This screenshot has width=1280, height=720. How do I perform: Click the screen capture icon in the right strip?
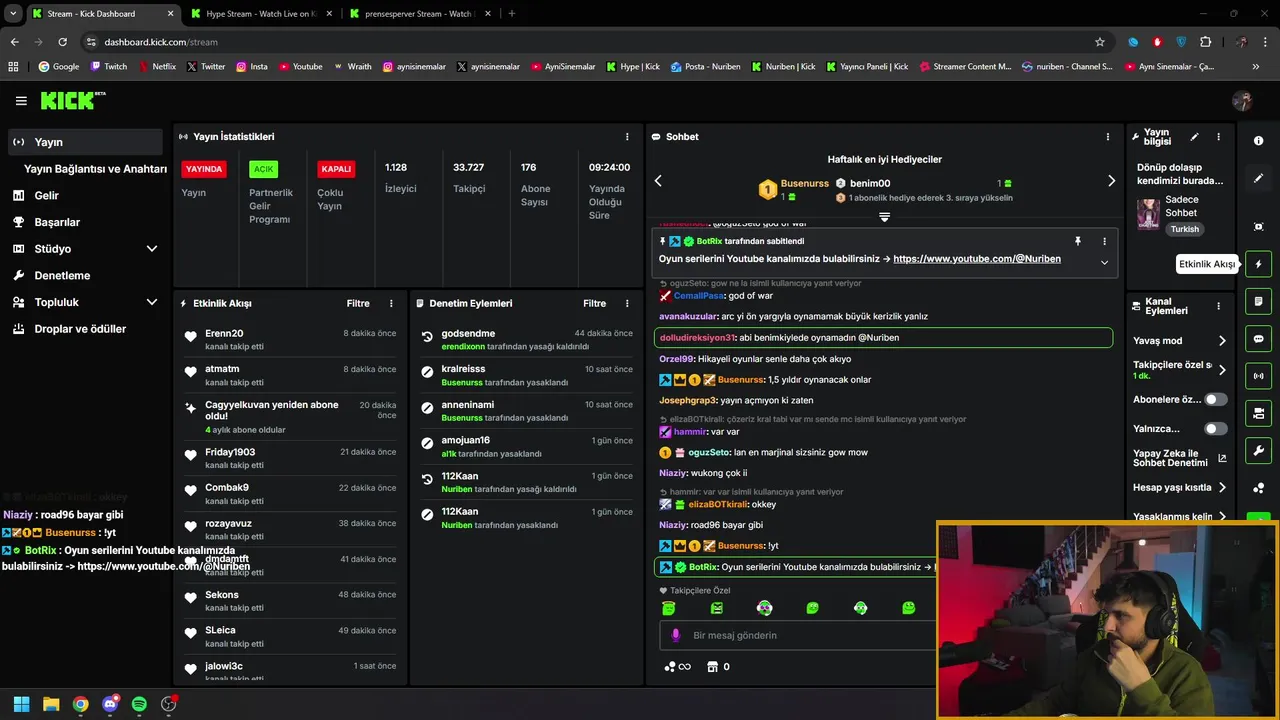1258,227
